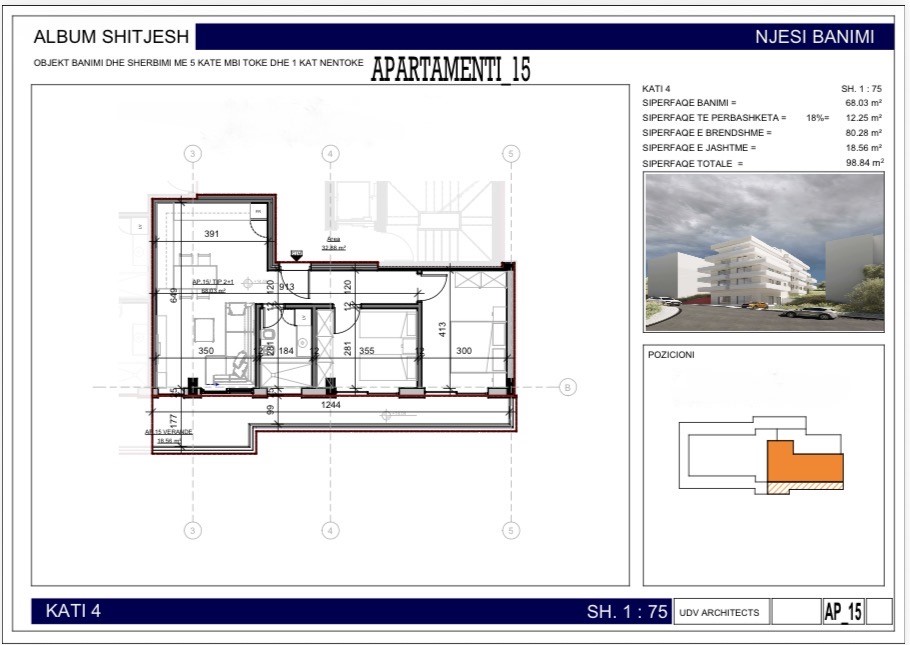Viewport: 910px width, 645px height.
Task: Click the bottom grid bubble numbered 4
Action: tap(328, 530)
